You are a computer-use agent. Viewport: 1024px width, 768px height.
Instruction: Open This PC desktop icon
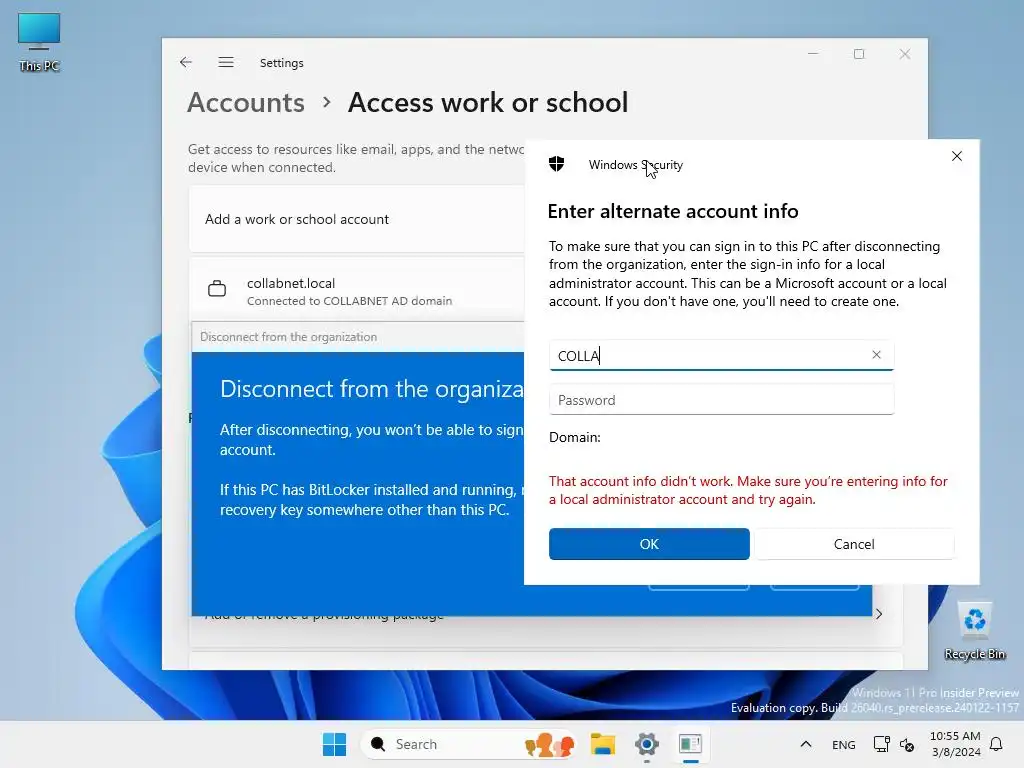tap(39, 42)
